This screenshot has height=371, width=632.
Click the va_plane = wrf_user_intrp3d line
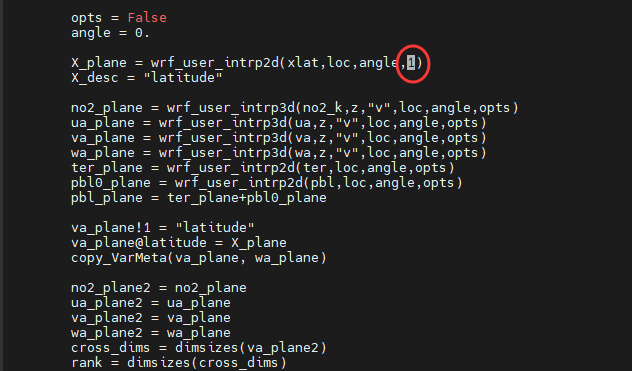[x=279, y=138]
